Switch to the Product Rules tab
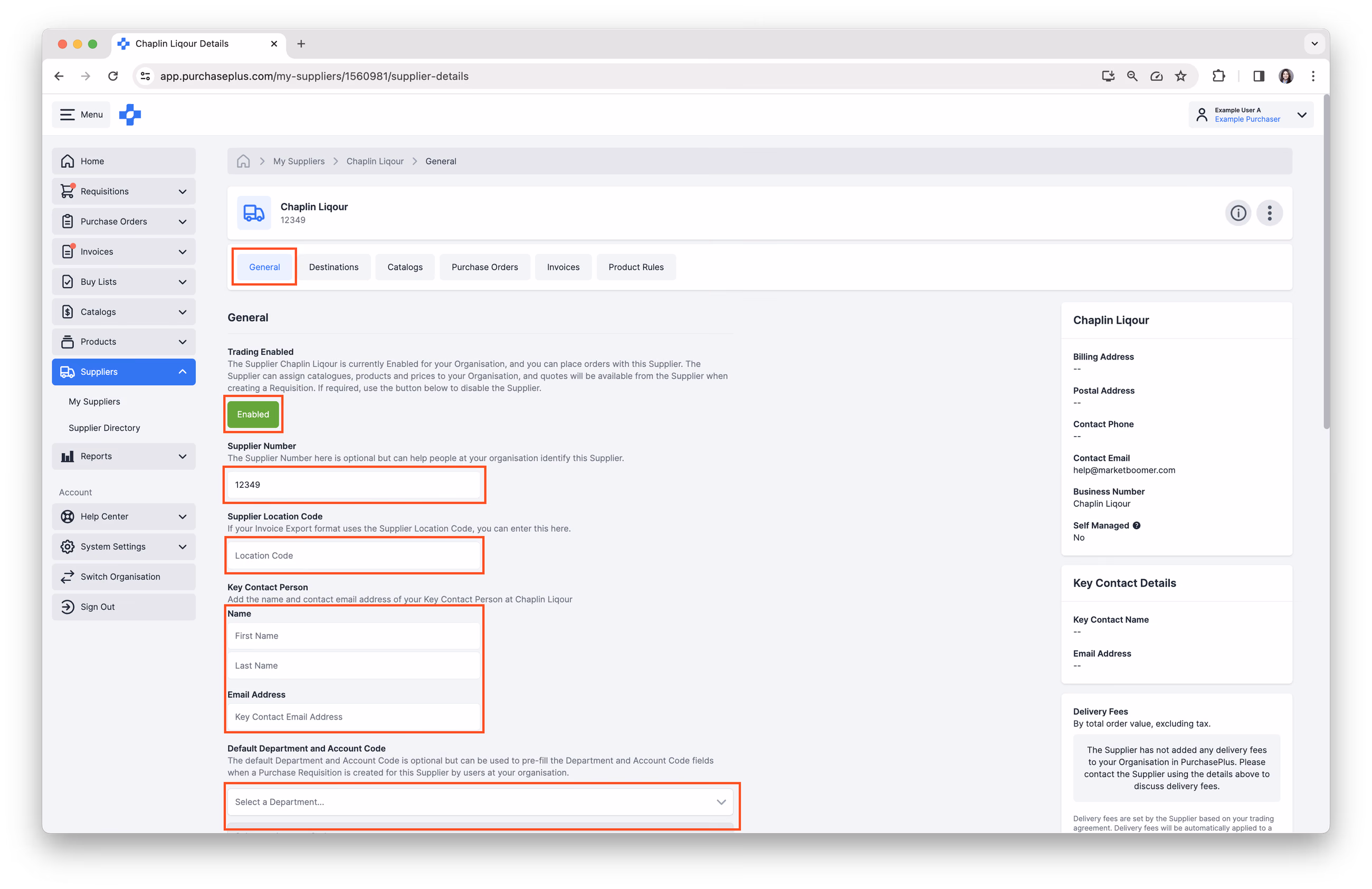The image size is (1372, 889). click(x=635, y=267)
